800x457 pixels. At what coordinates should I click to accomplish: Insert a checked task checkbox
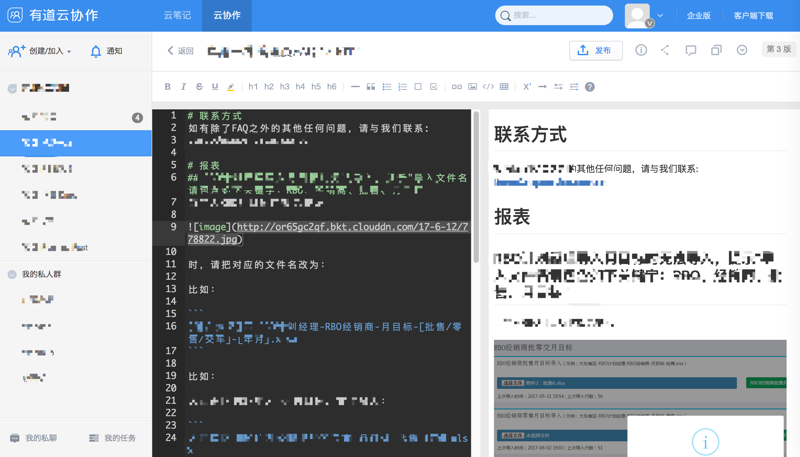[x=434, y=87]
